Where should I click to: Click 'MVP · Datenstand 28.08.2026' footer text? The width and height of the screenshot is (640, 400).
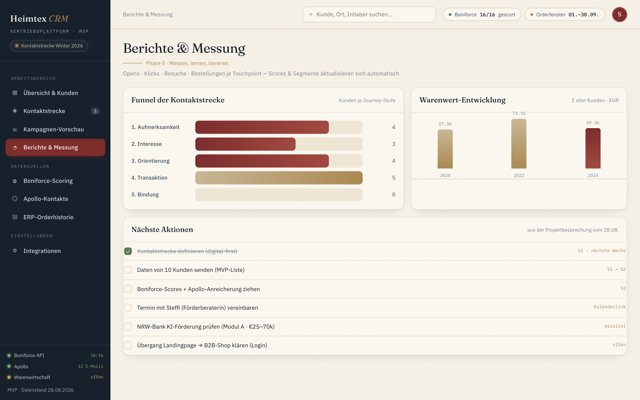41,390
